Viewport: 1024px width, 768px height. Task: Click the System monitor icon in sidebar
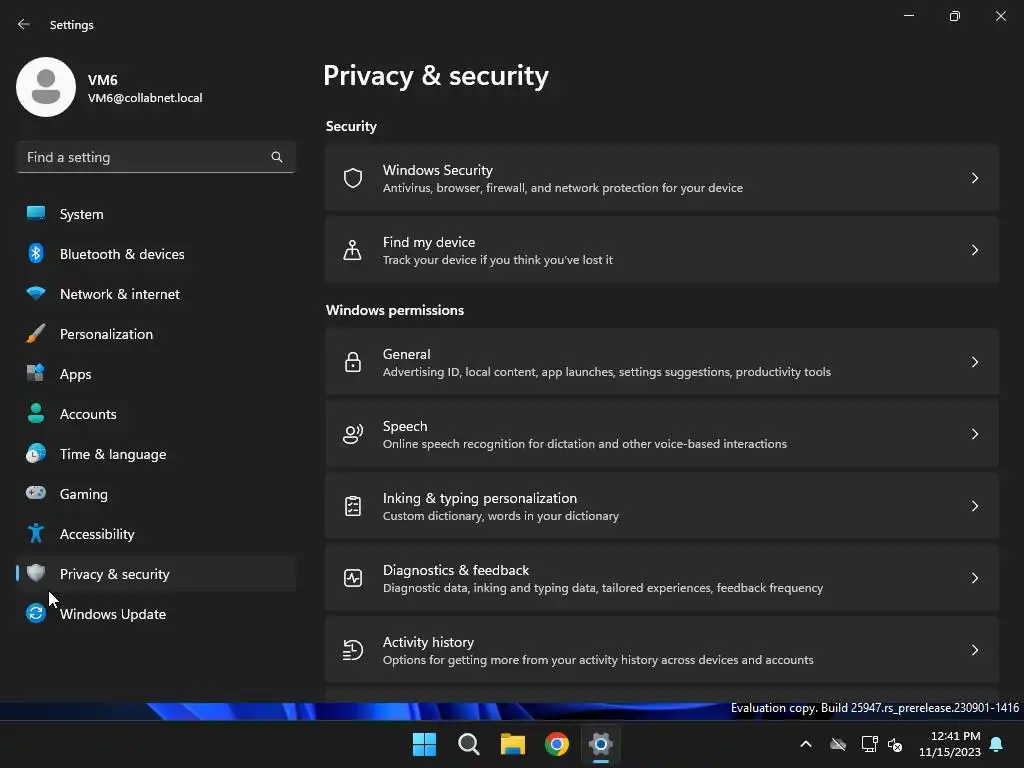click(36, 214)
